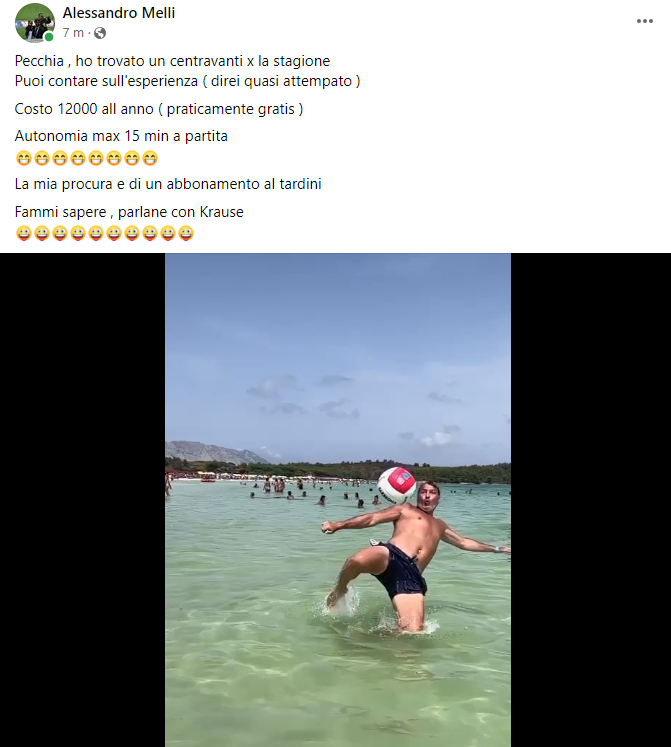Open the post via the 7 m timestamp
This screenshot has height=747, width=671.
click(73, 33)
